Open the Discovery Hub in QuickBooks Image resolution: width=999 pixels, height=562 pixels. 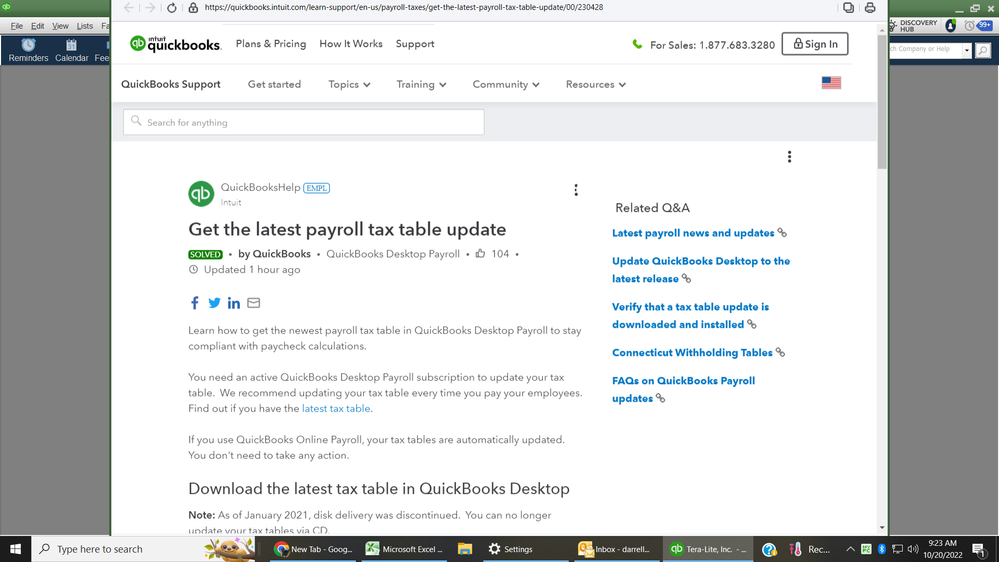(913, 25)
